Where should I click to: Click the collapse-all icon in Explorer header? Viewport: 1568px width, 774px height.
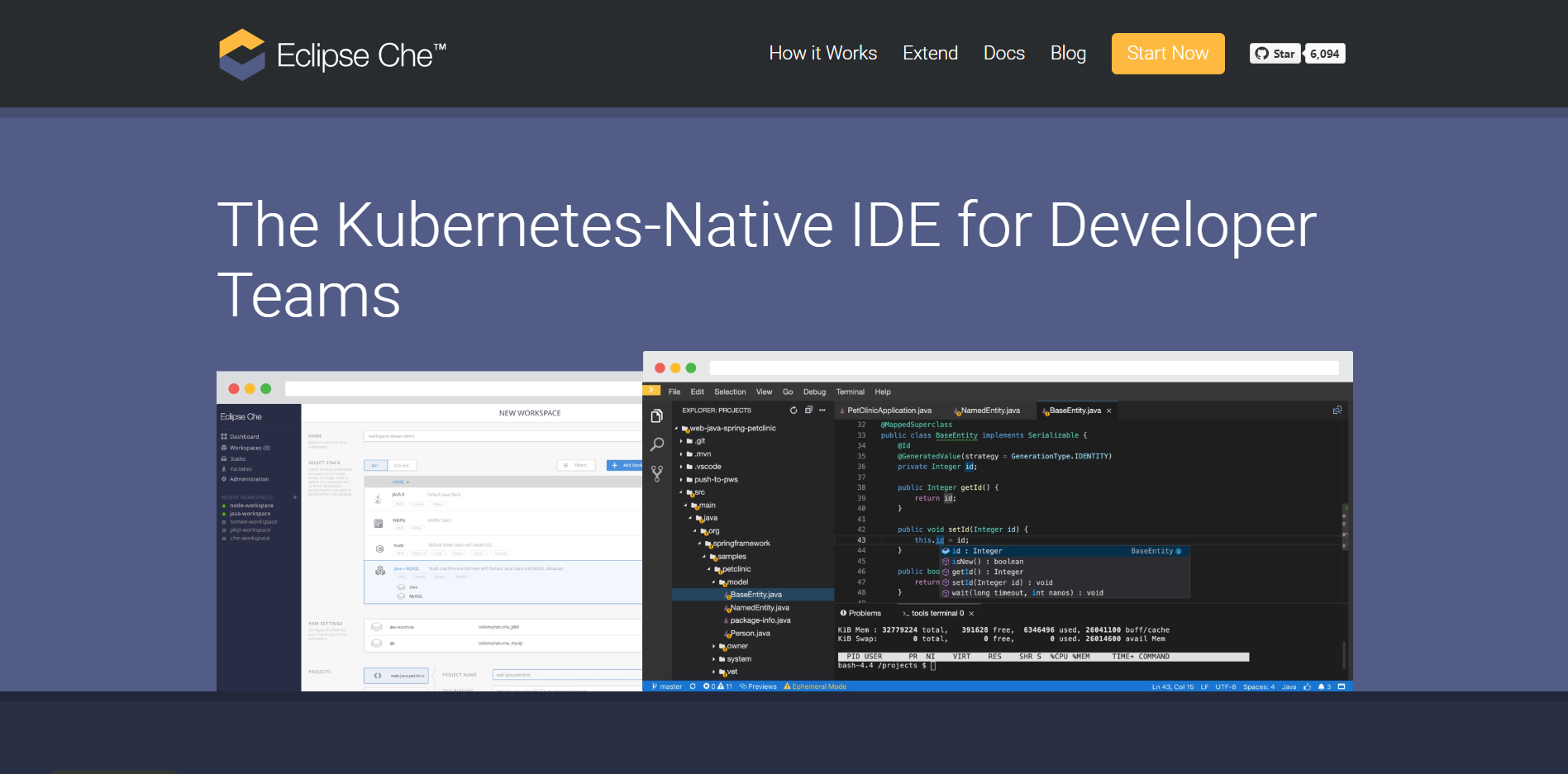[808, 411]
